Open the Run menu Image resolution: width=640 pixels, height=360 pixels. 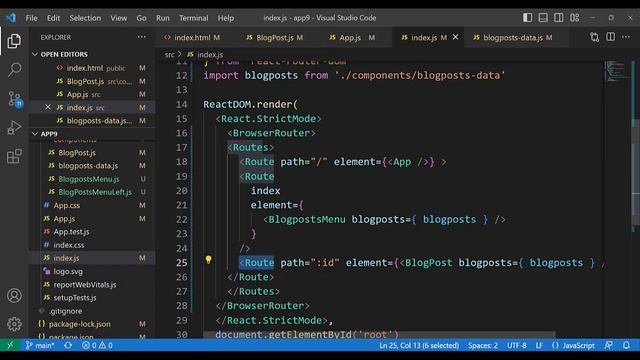[162, 18]
